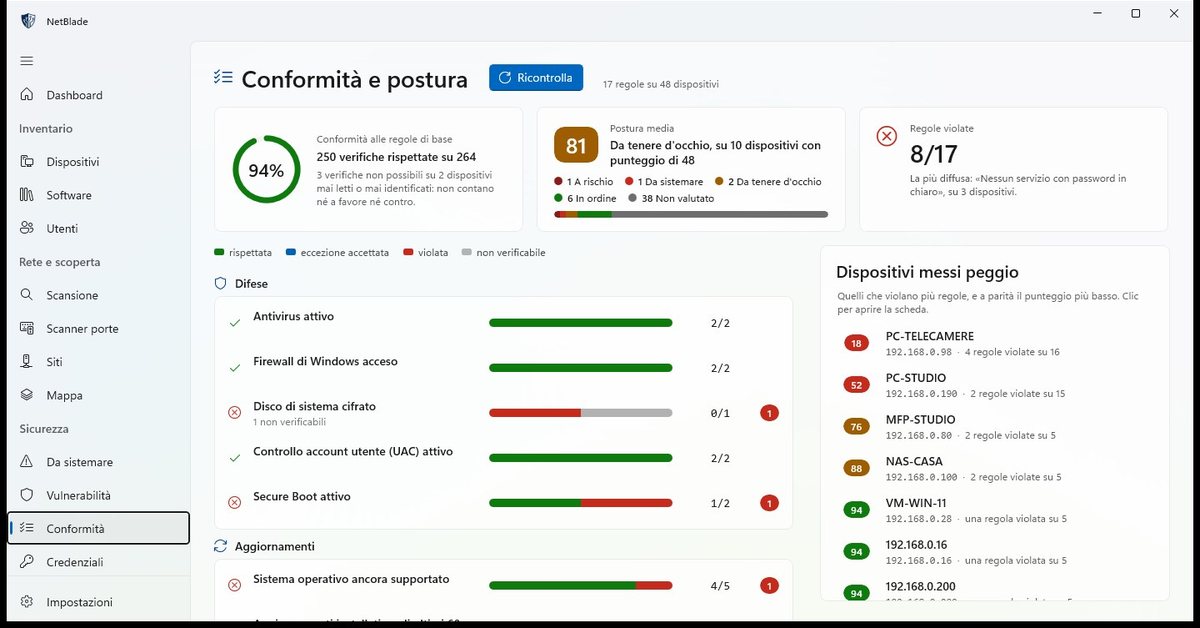Screen dimensions: 1200x628
Task: Click the Impostazioni gear icon
Action: pos(27,602)
